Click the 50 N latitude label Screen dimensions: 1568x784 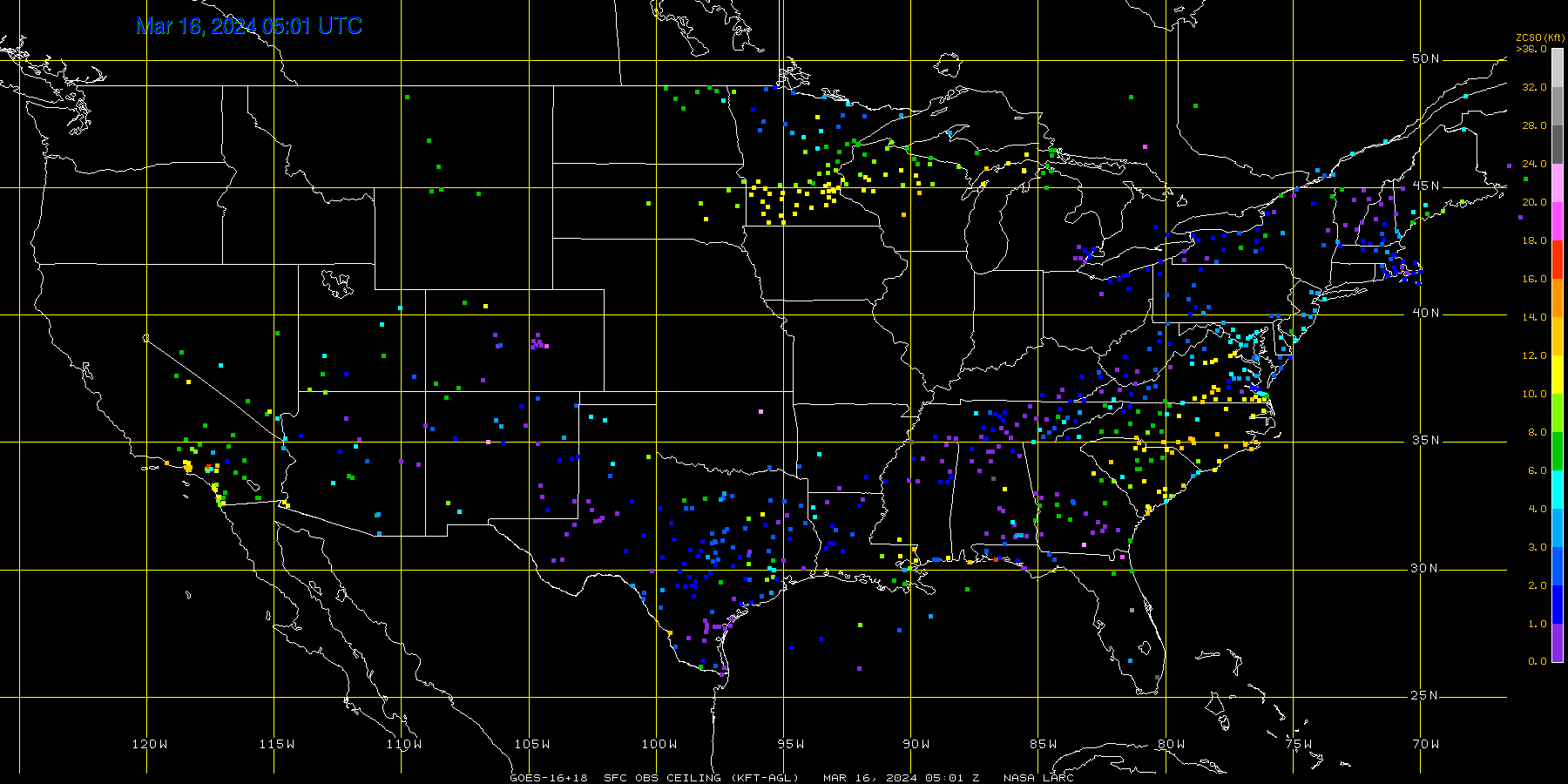(x=1426, y=58)
